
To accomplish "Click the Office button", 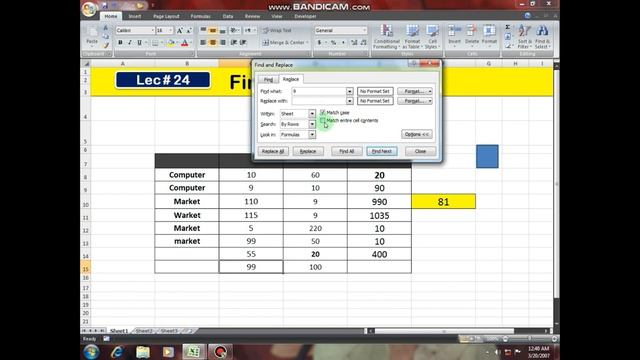I will point(89,9).
